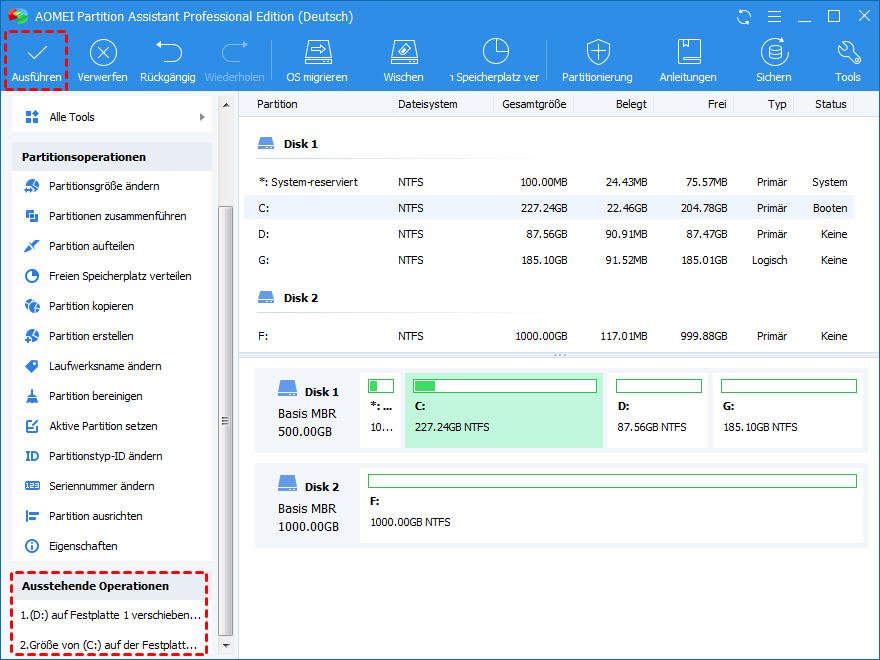Open the OS migrieren wizard
880x660 pixels.
point(317,61)
